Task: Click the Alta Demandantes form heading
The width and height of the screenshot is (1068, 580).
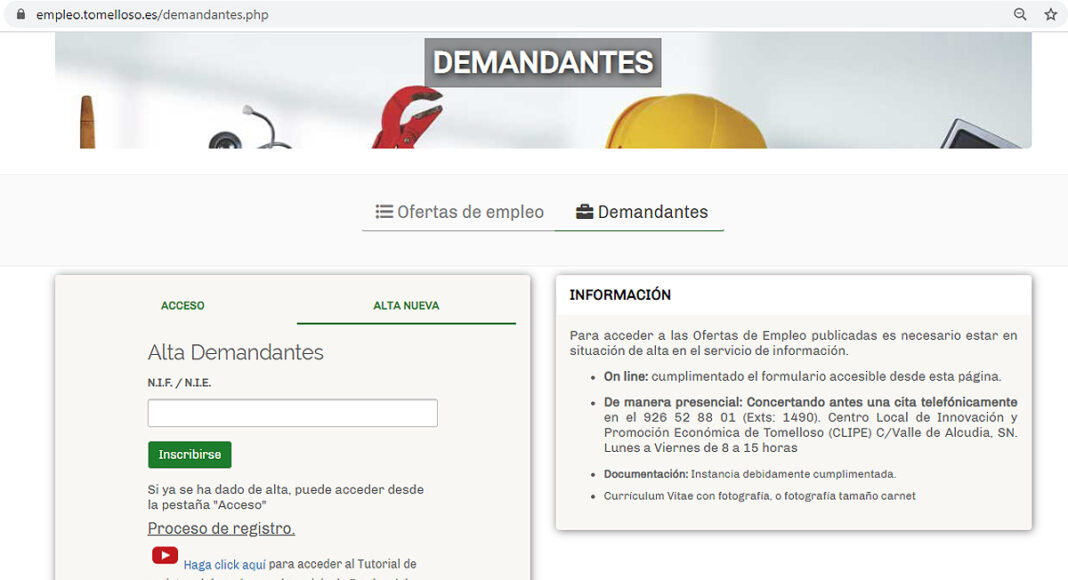Action: coord(236,352)
